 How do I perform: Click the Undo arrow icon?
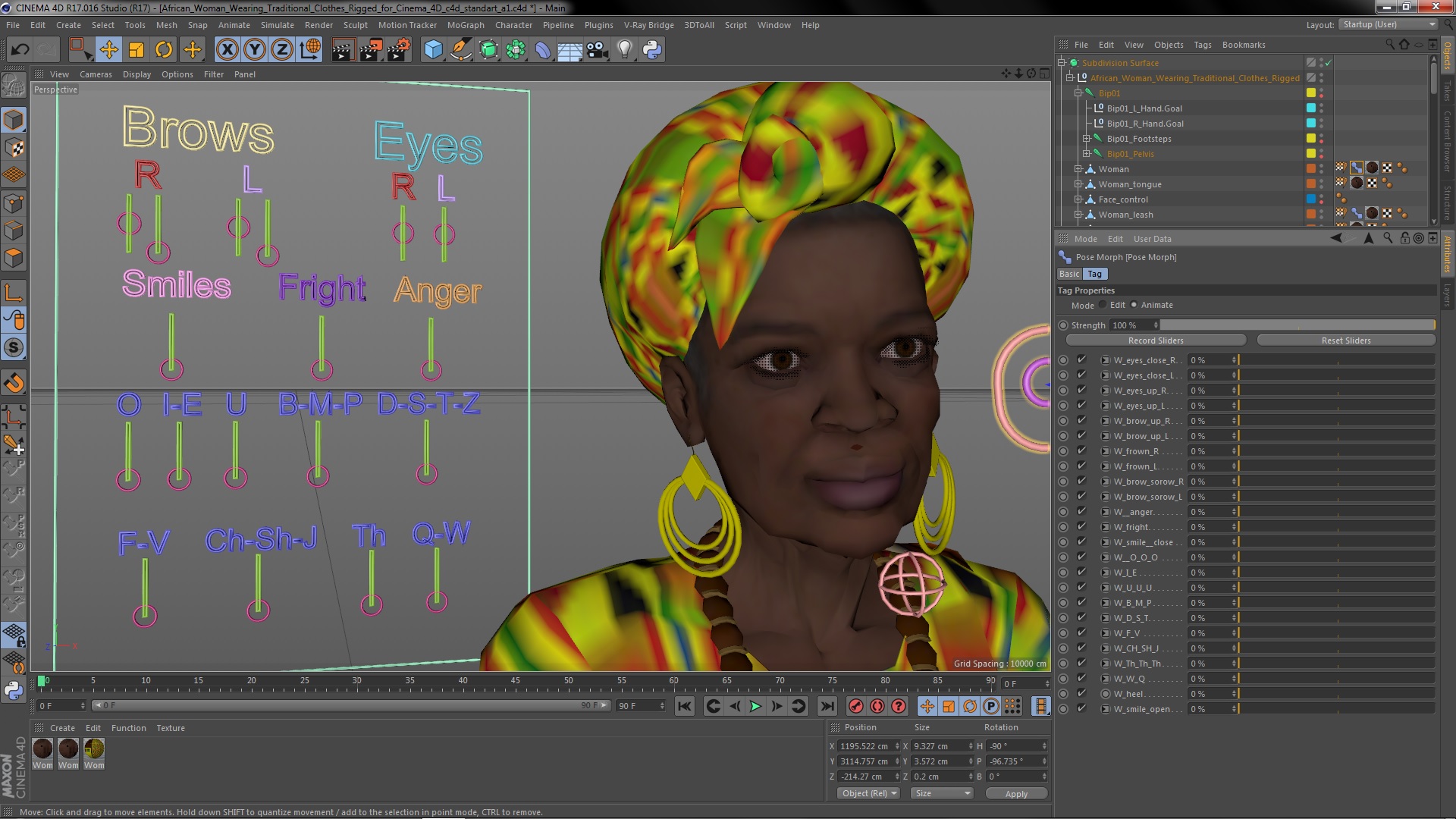click(x=20, y=50)
